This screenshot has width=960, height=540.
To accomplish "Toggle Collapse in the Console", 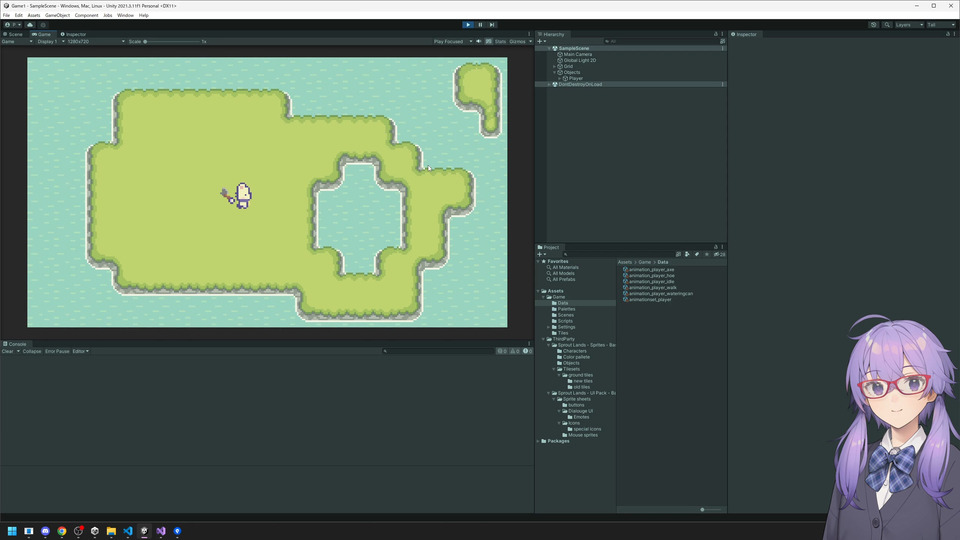I will coord(32,351).
